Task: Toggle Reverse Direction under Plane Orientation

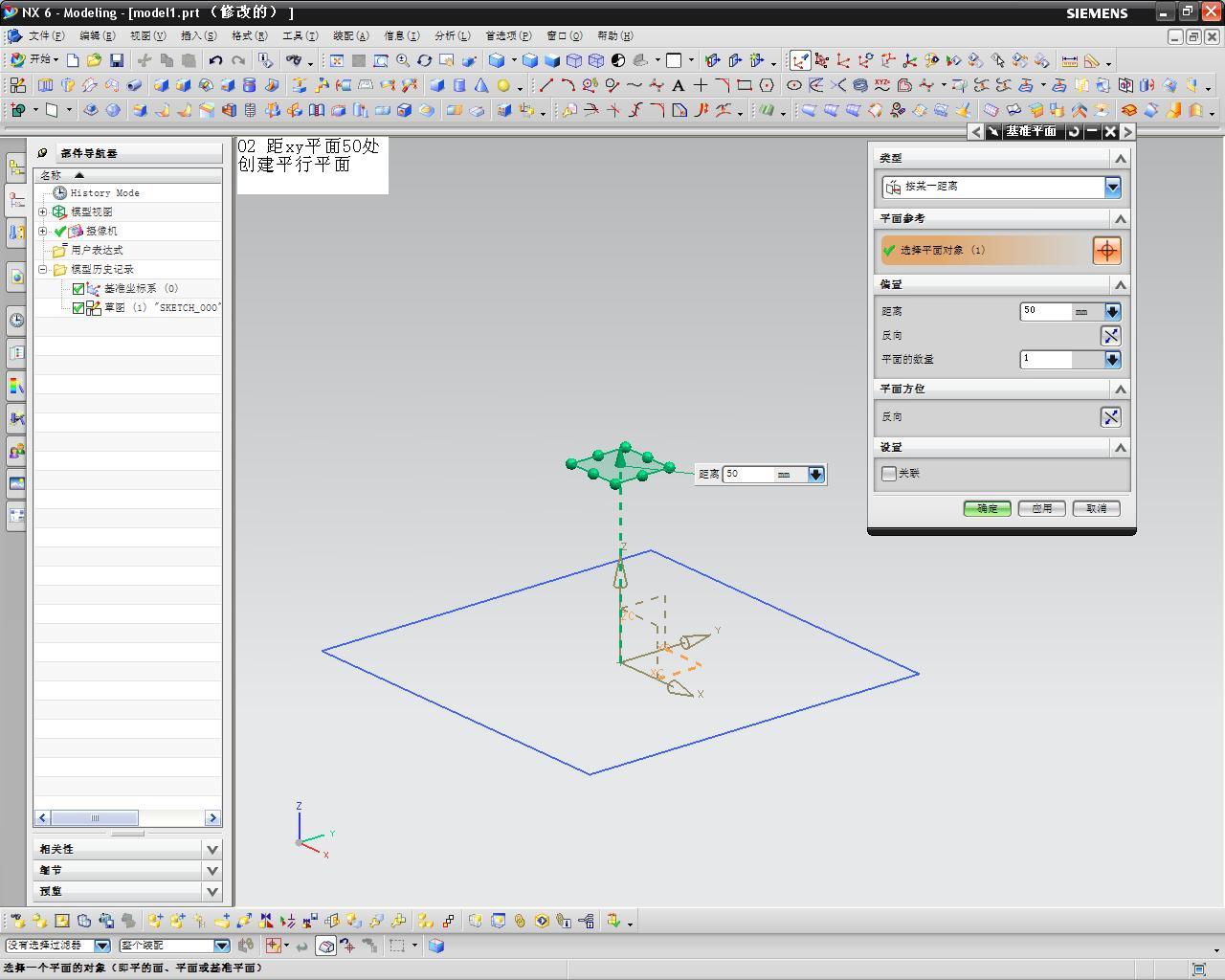Action: tap(1110, 417)
